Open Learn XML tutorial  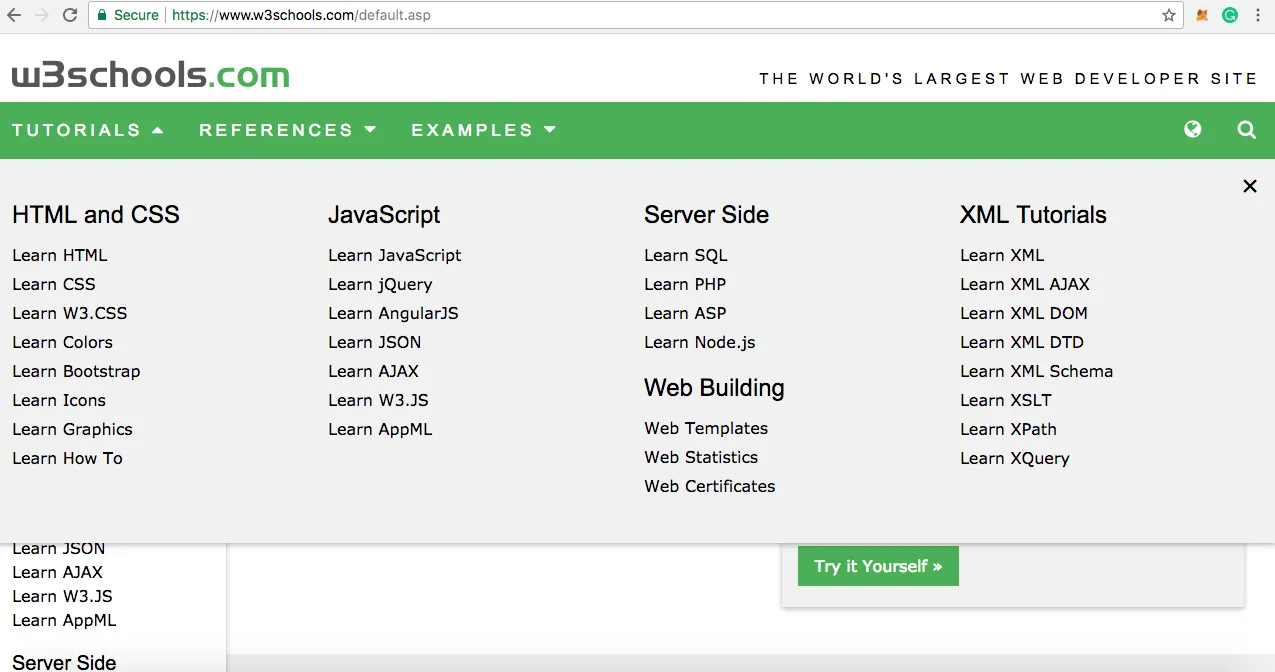point(1002,255)
